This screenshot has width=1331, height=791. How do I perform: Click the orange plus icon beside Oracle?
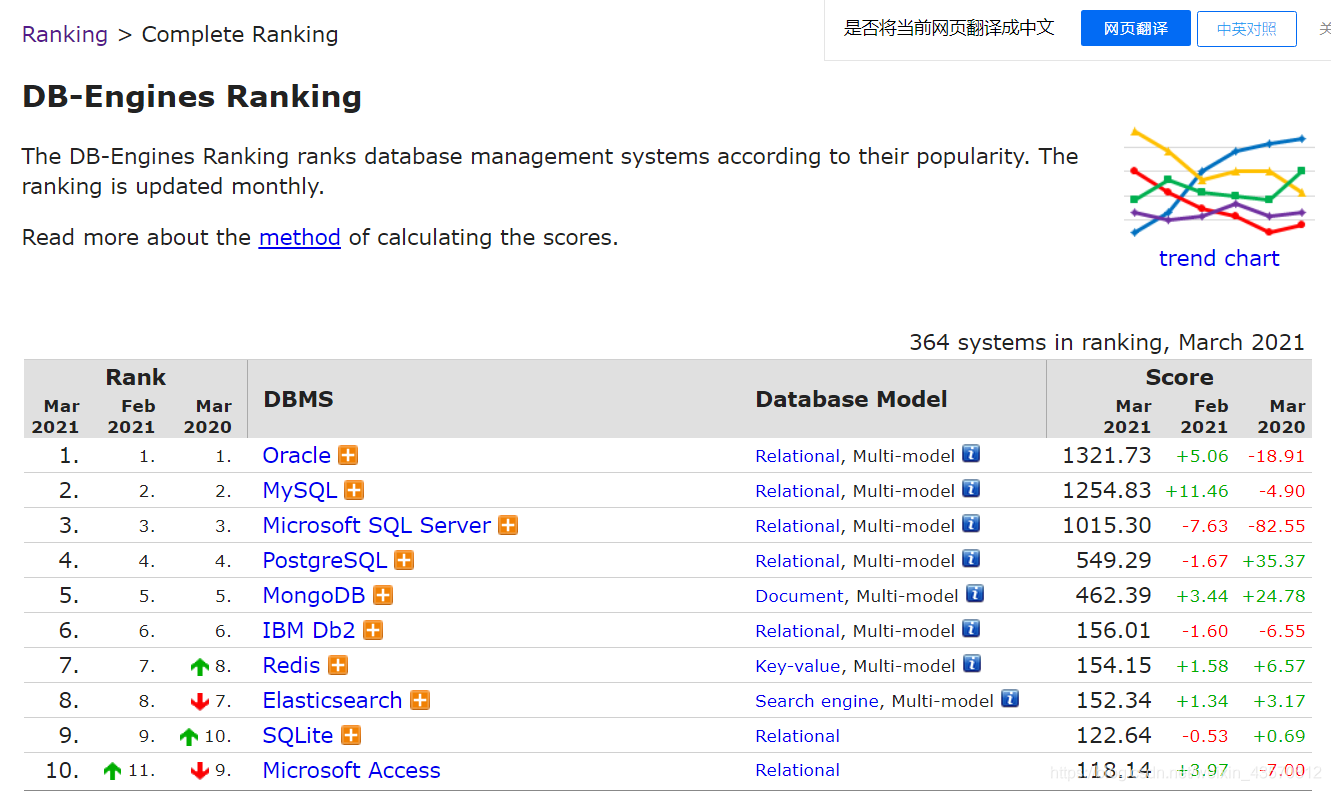click(348, 455)
